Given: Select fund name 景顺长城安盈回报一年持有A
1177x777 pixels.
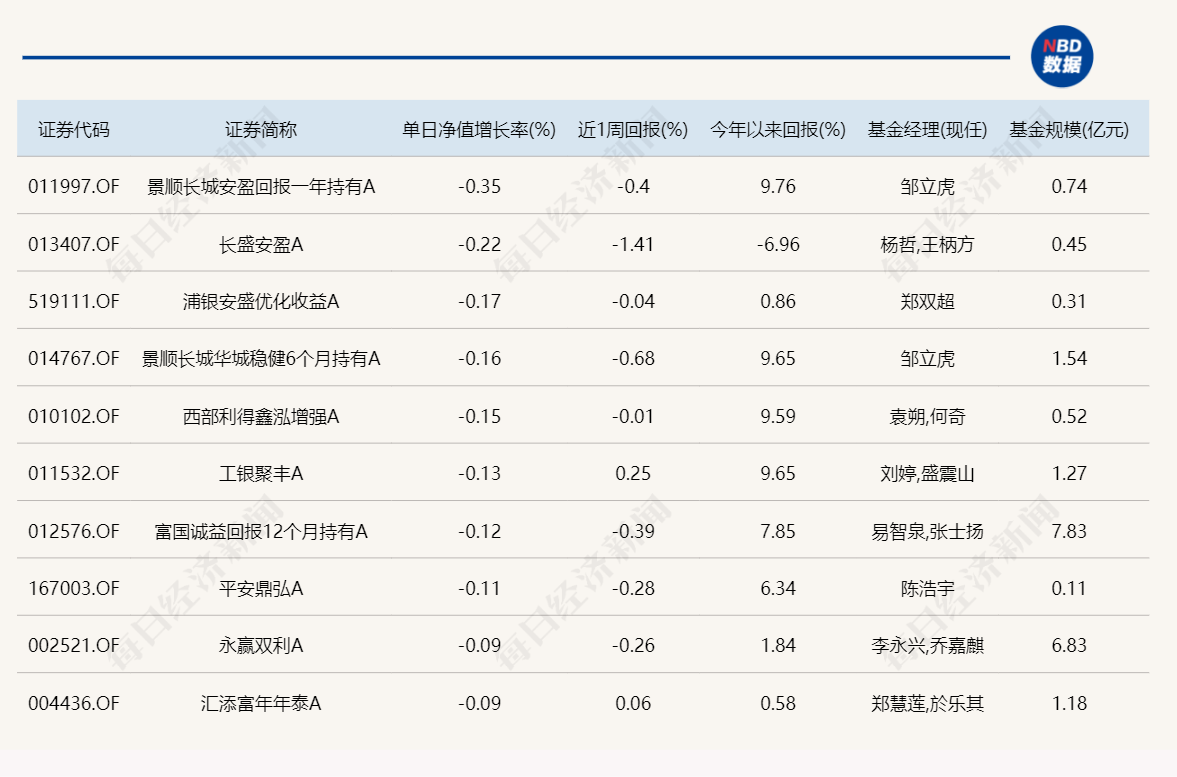Looking at the screenshot, I should (x=261, y=186).
